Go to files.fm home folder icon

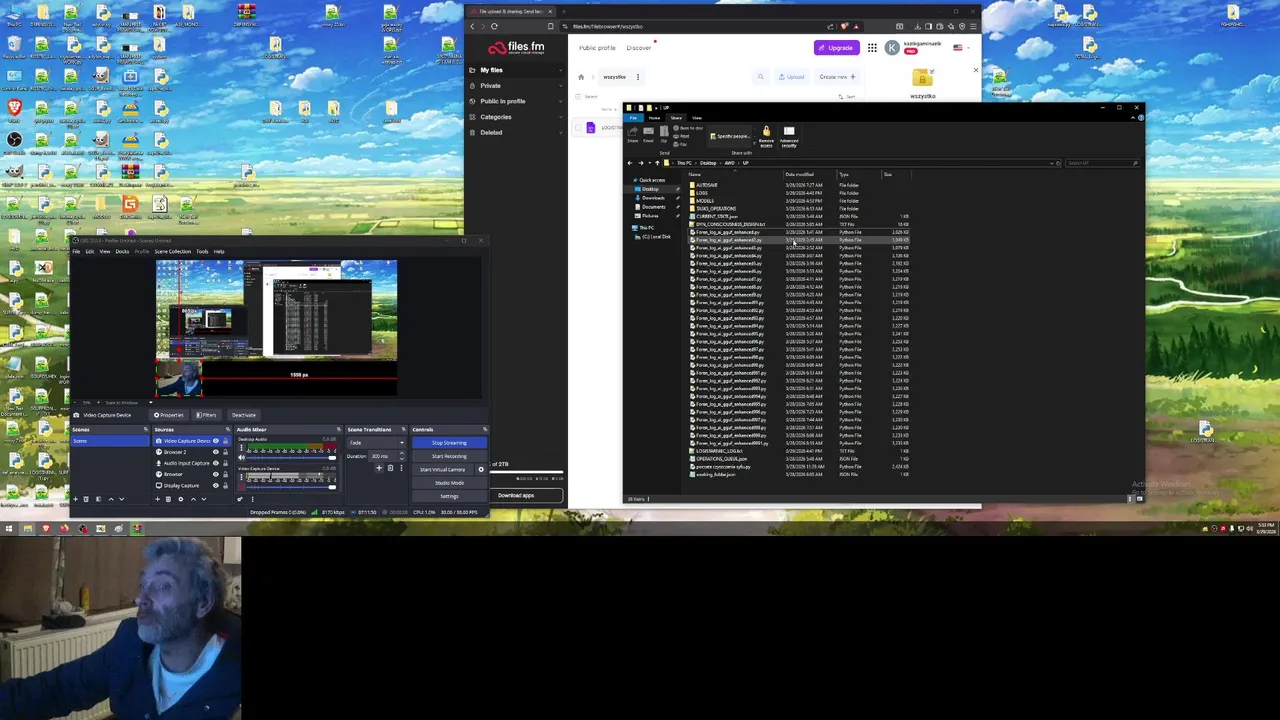[581, 77]
